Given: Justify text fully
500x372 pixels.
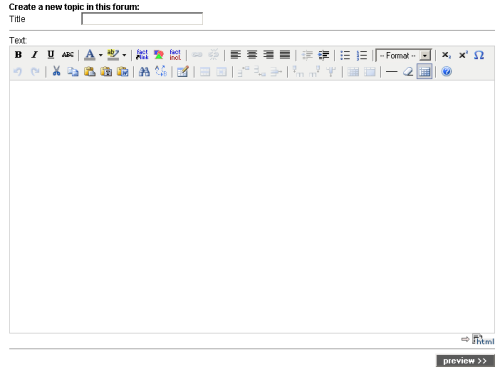Looking at the screenshot, I should pyautogui.click(x=285, y=55).
